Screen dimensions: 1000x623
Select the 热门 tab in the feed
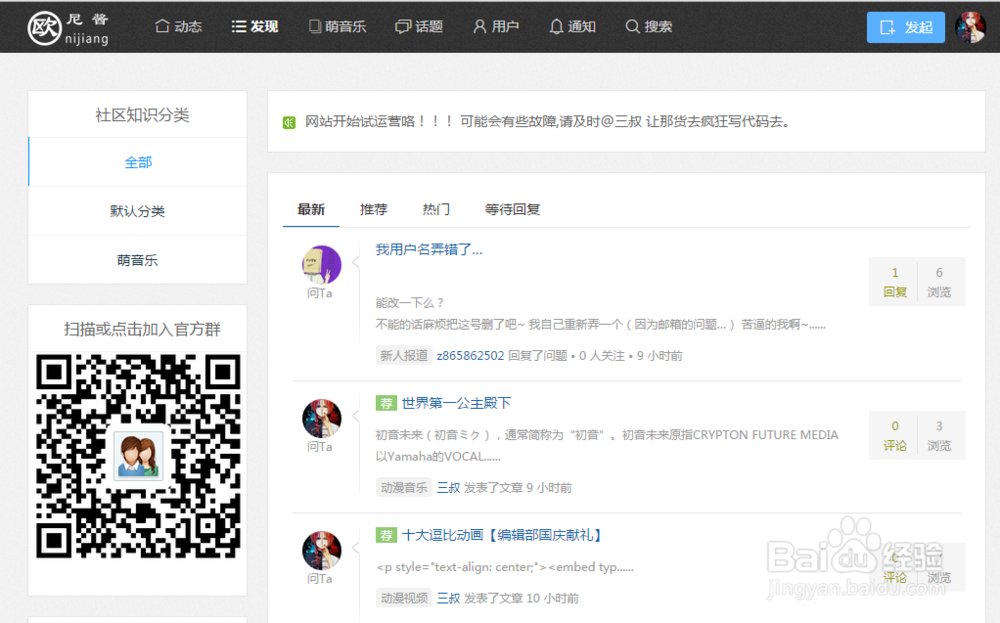coord(436,209)
